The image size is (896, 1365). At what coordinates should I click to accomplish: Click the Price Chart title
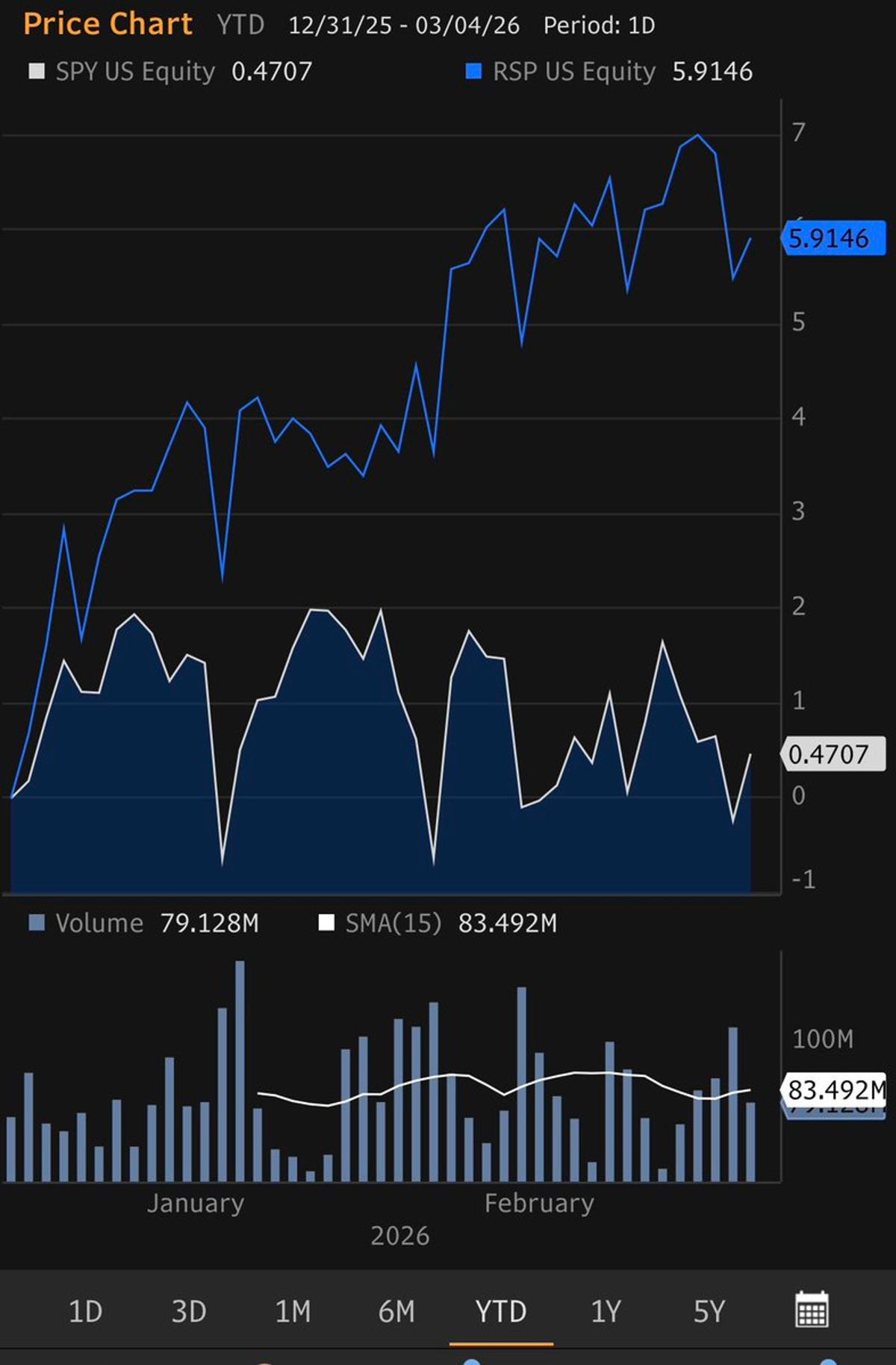[108, 24]
